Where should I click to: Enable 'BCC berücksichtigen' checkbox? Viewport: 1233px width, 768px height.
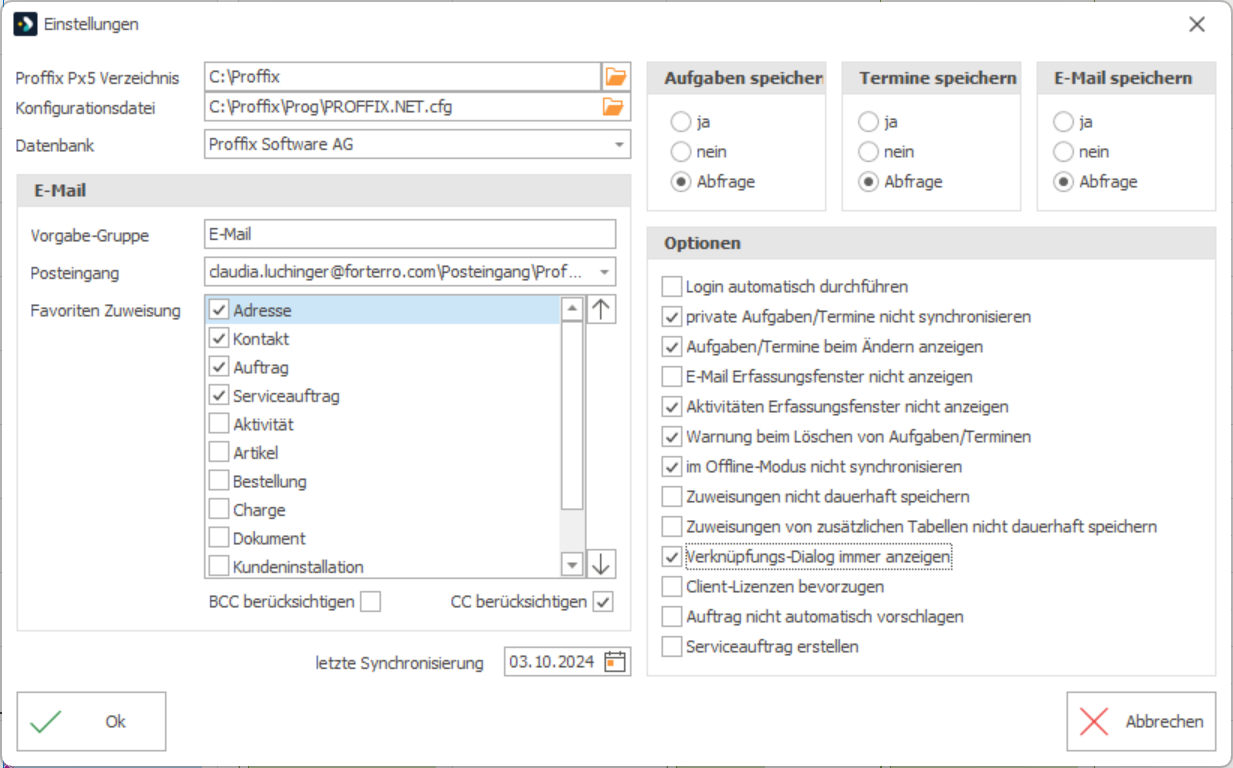point(371,602)
